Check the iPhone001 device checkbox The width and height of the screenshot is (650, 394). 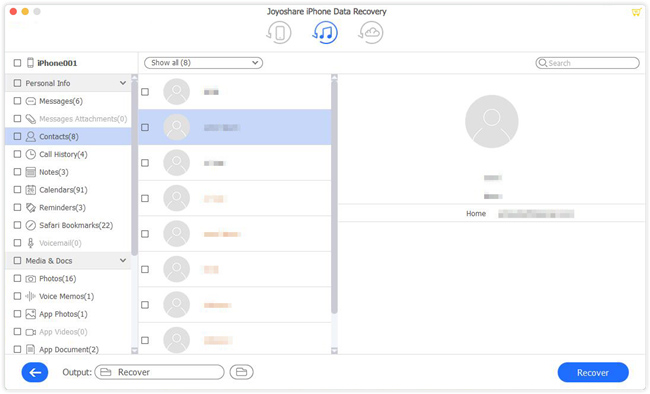tap(17, 63)
